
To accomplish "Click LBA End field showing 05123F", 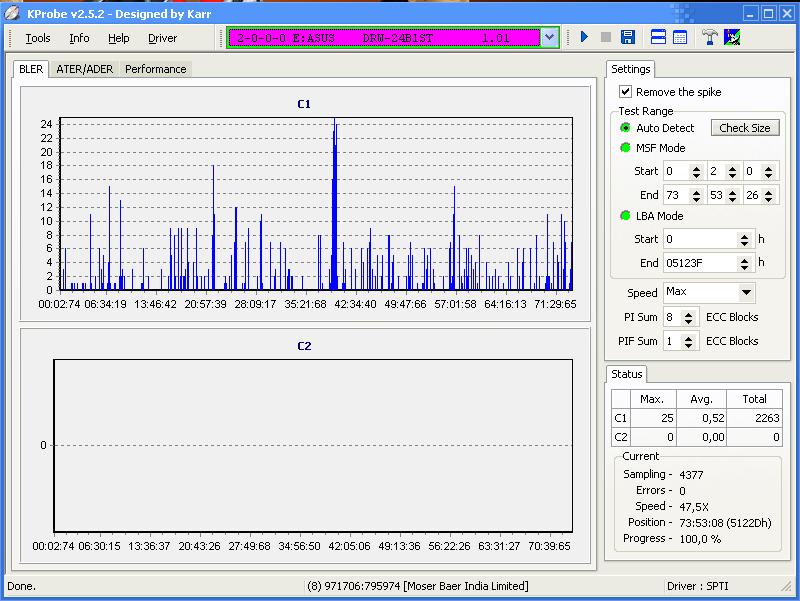I will coord(700,263).
